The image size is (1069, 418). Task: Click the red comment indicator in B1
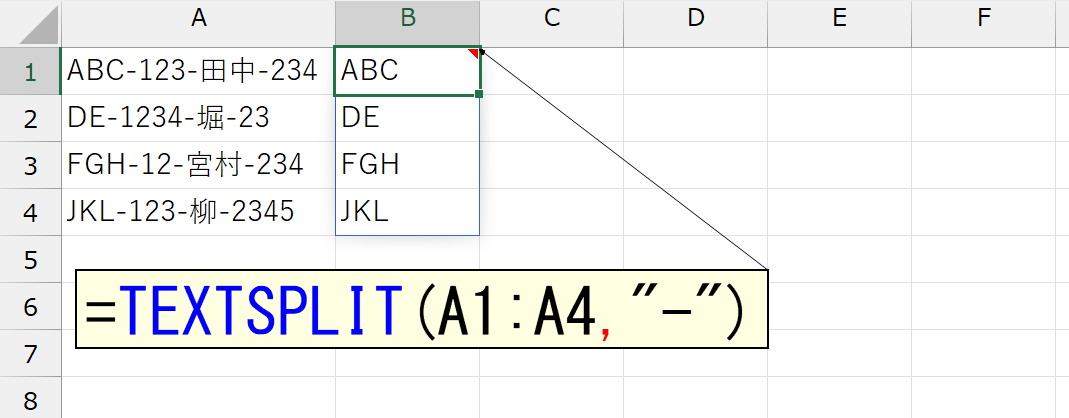coord(474,53)
